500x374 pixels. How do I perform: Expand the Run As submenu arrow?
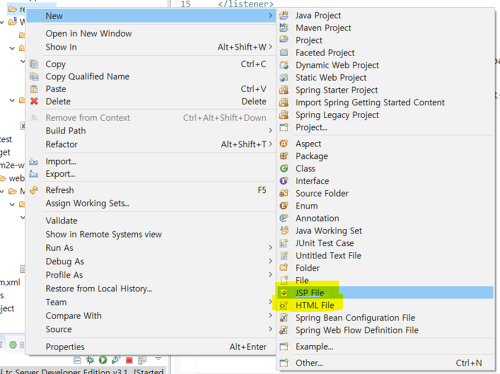[270, 248]
